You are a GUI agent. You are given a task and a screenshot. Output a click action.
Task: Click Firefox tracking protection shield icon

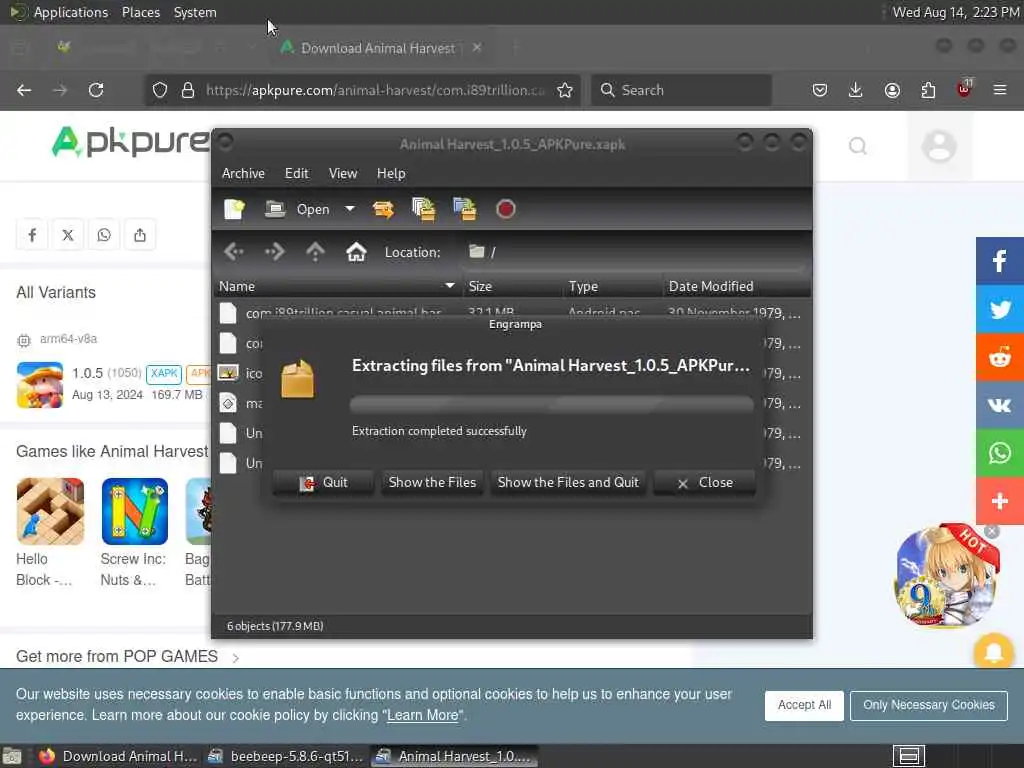160,90
